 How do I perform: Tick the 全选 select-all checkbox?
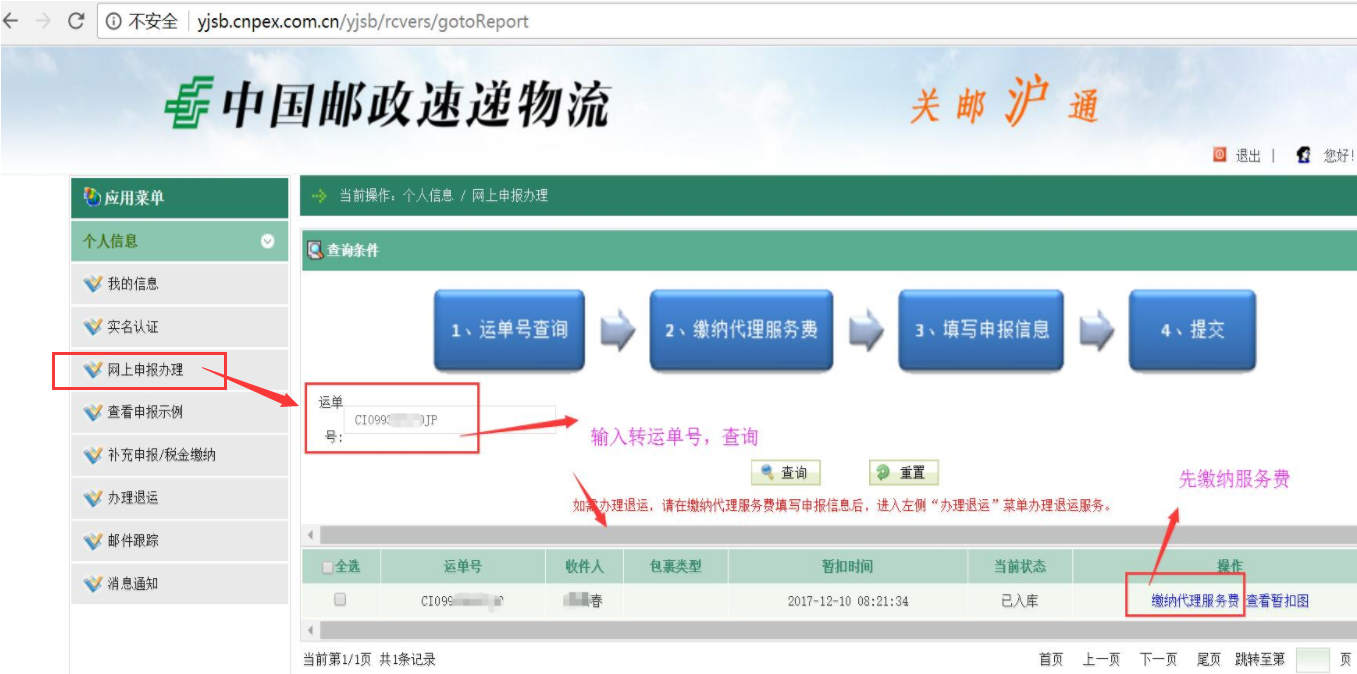click(328, 567)
